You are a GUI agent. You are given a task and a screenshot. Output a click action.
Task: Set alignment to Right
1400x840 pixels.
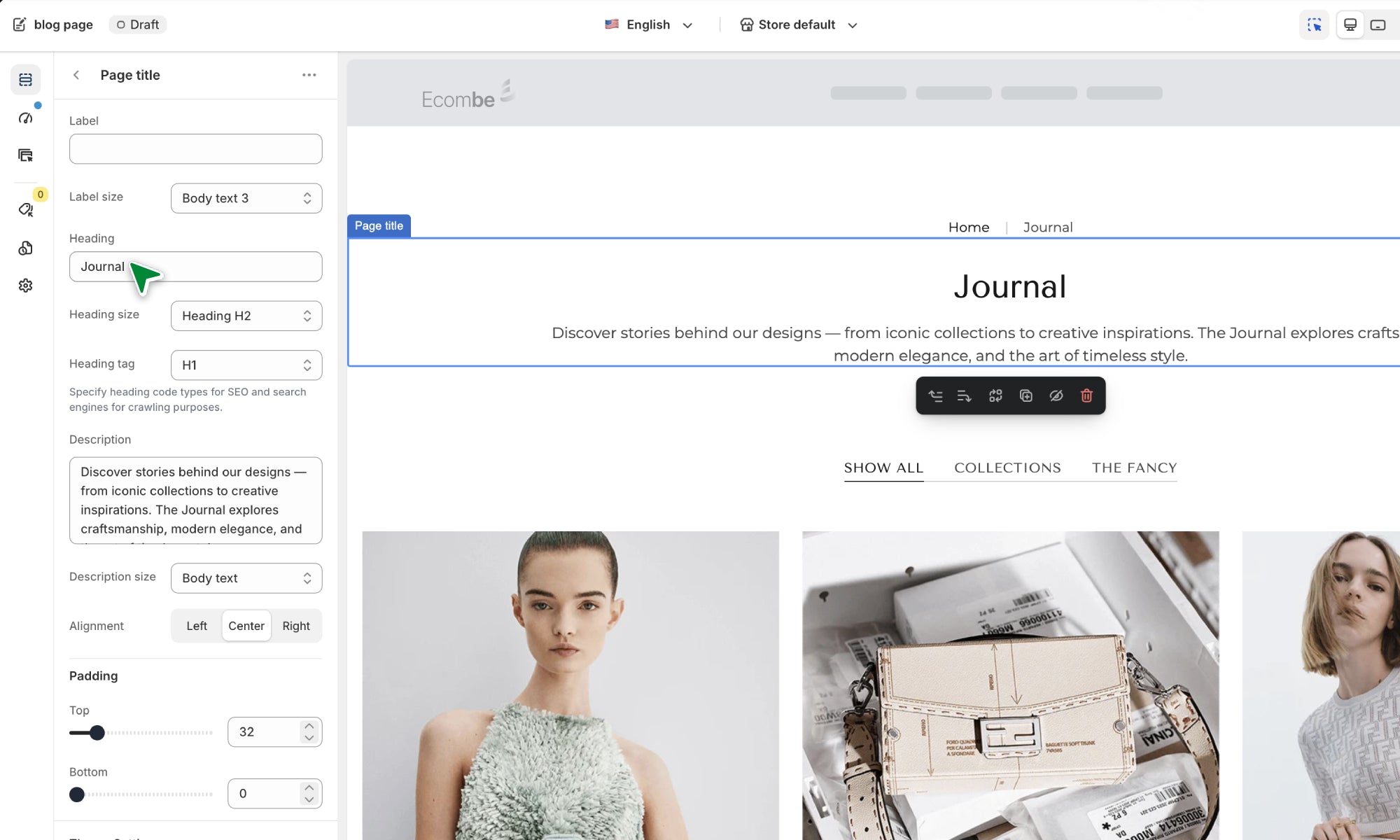296,626
